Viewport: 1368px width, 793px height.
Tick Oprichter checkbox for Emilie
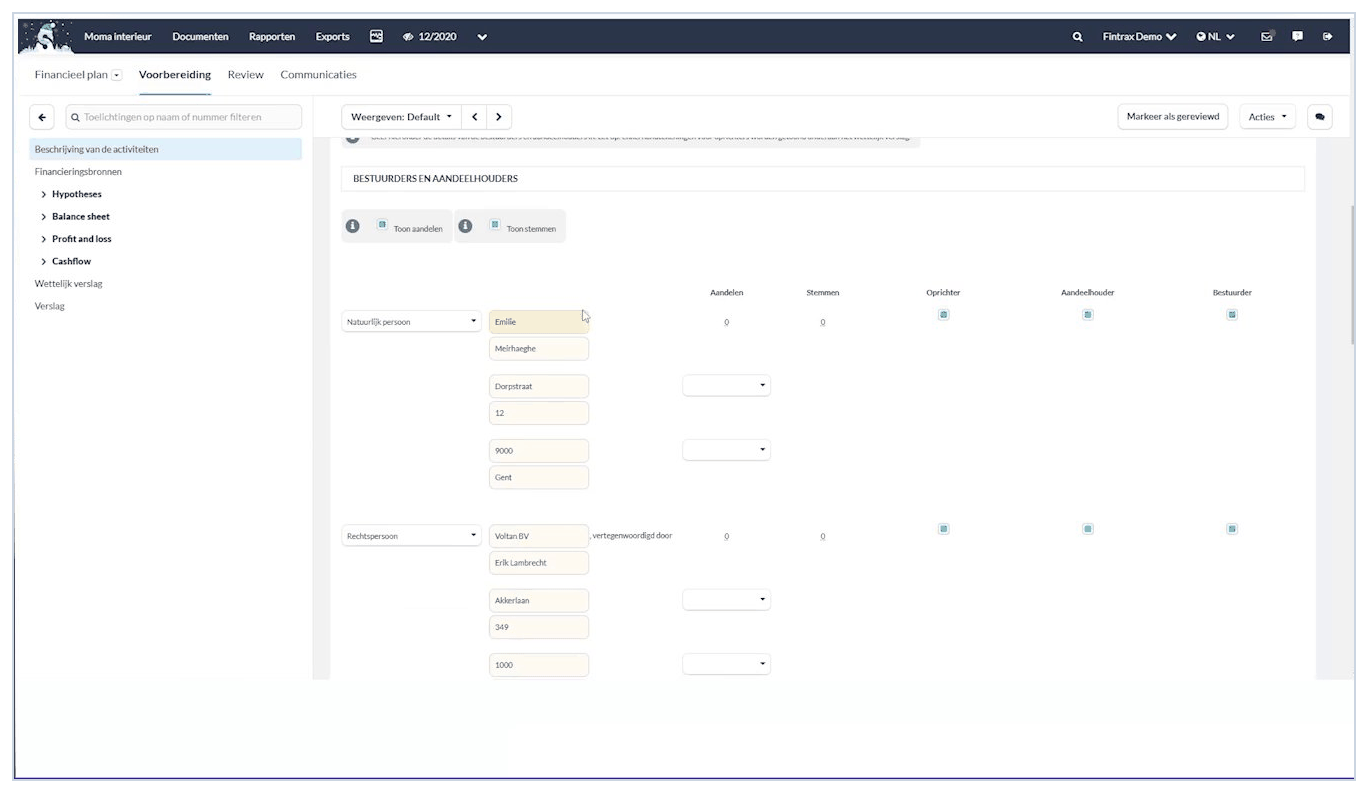tap(943, 314)
